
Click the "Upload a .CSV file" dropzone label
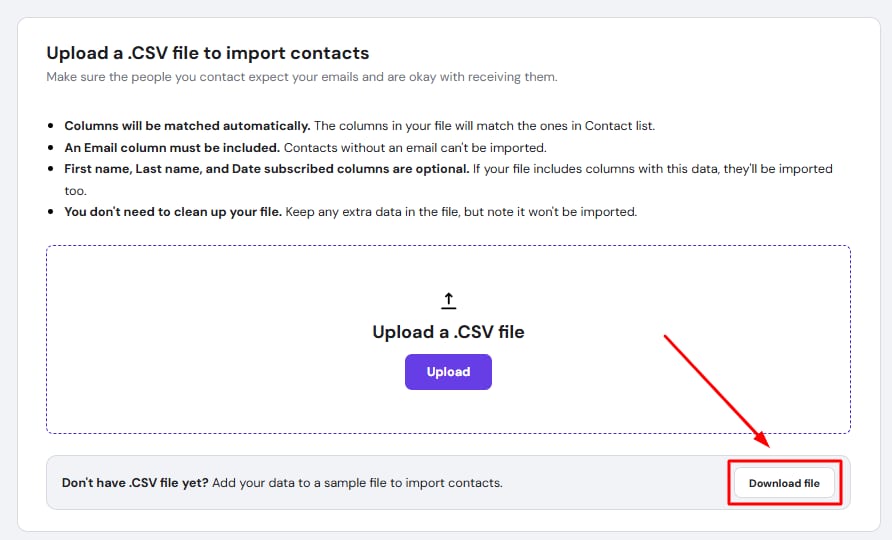pyautogui.click(x=448, y=332)
